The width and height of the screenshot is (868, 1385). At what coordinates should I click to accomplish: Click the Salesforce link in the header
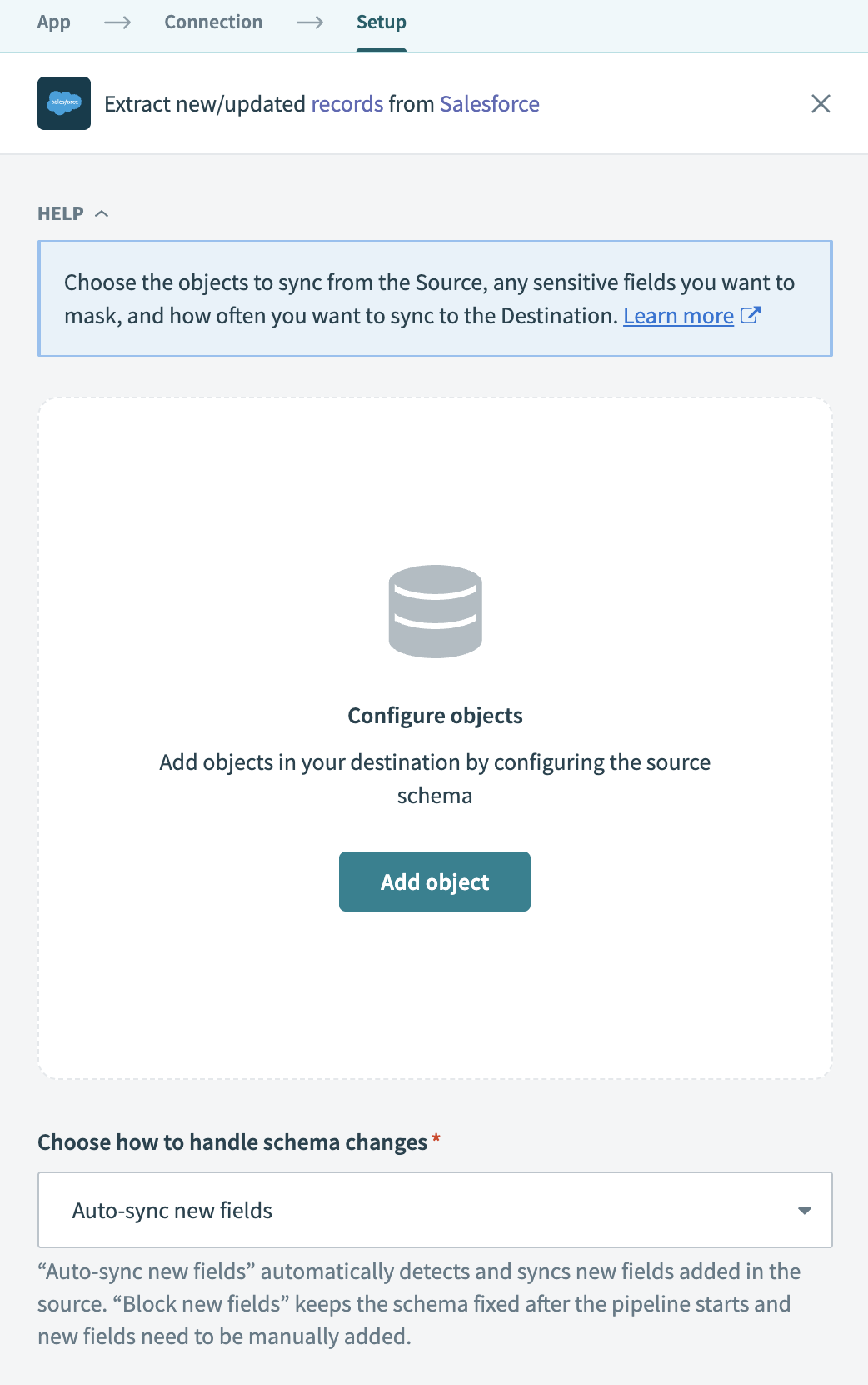pos(490,103)
